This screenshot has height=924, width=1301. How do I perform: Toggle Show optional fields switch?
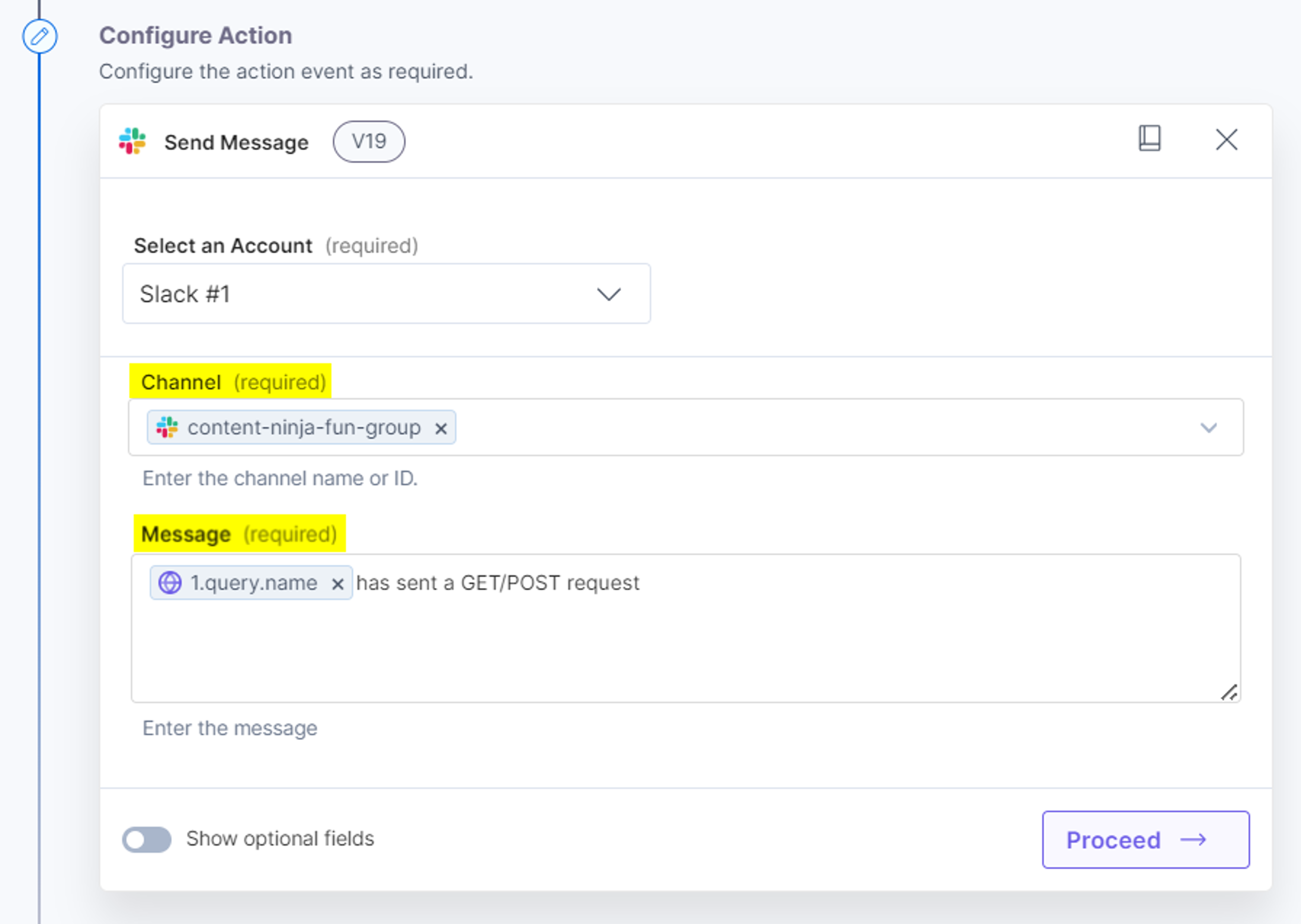pos(147,839)
